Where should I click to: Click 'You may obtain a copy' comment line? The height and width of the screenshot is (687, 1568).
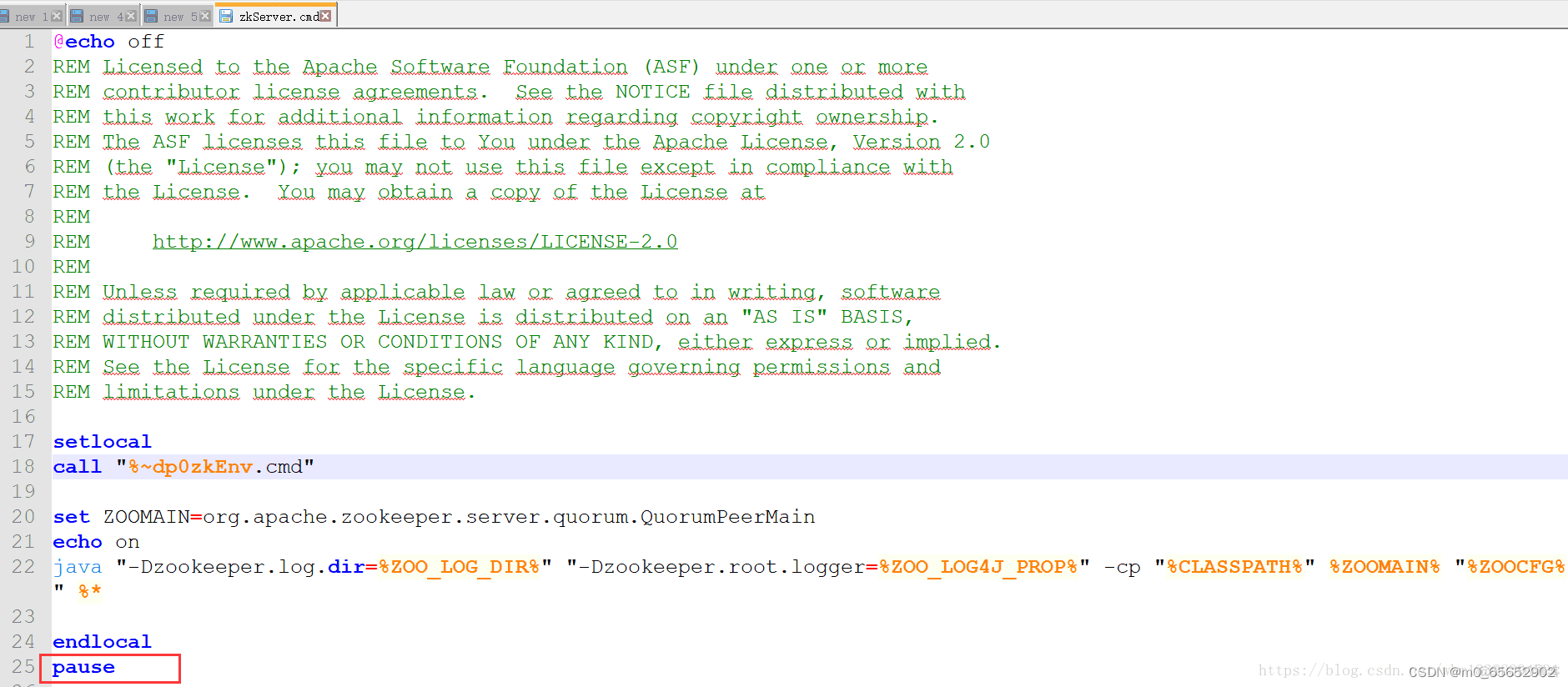[409, 192]
